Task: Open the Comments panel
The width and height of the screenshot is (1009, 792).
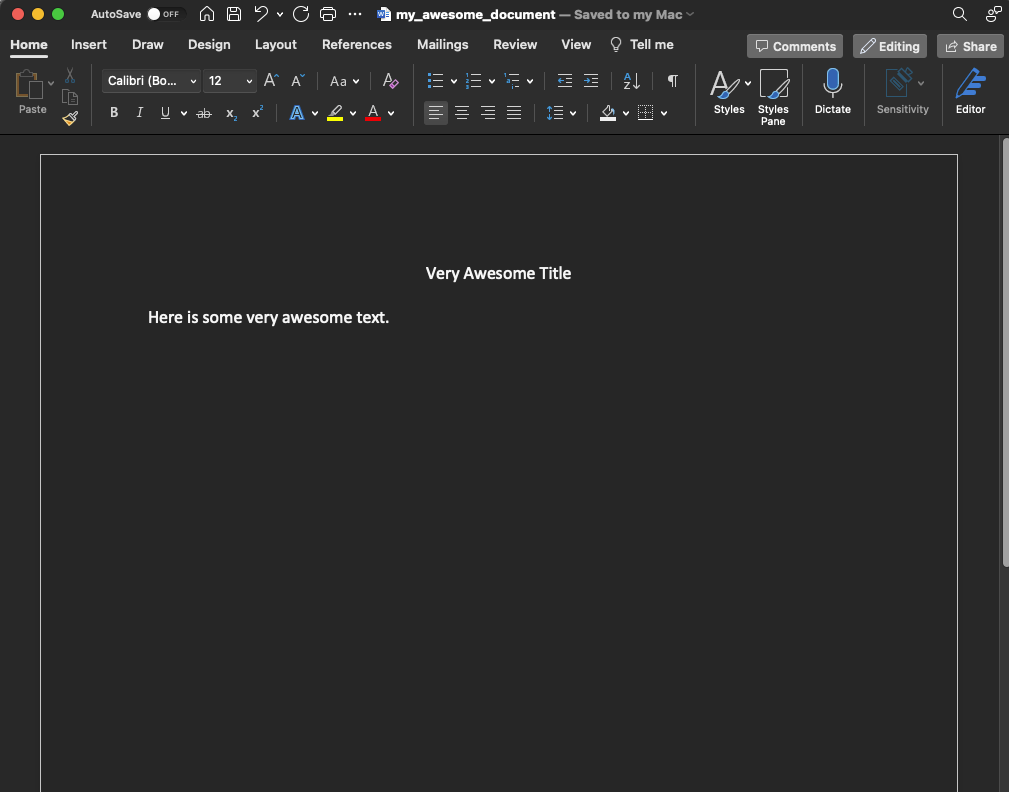Action: tap(794, 46)
